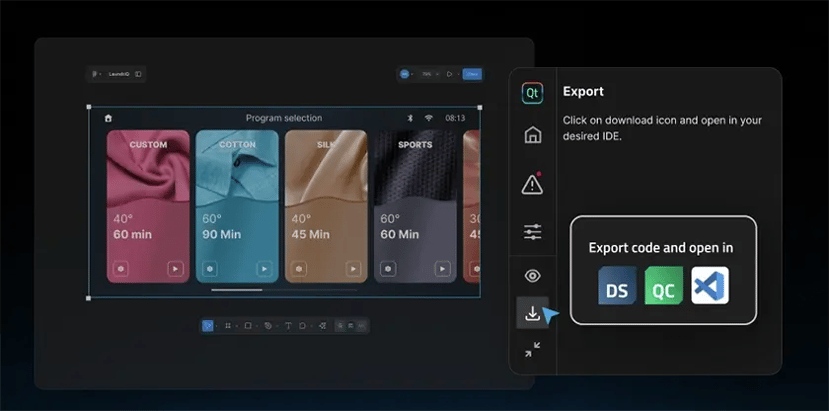Screen dimensions: 829x411
Task: Click the cube icon on the COTTON card
Action: coord(210,269)
